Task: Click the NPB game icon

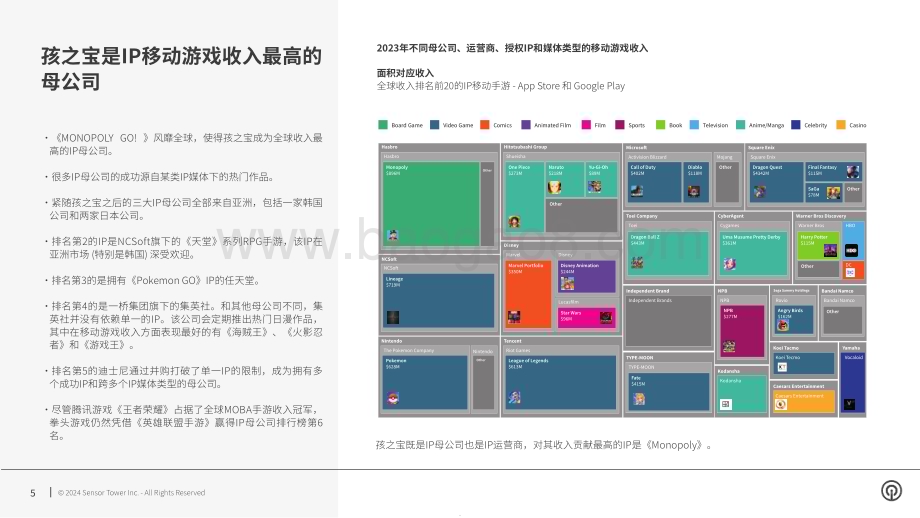Action: pyautogui.click(x=729, y=346)
